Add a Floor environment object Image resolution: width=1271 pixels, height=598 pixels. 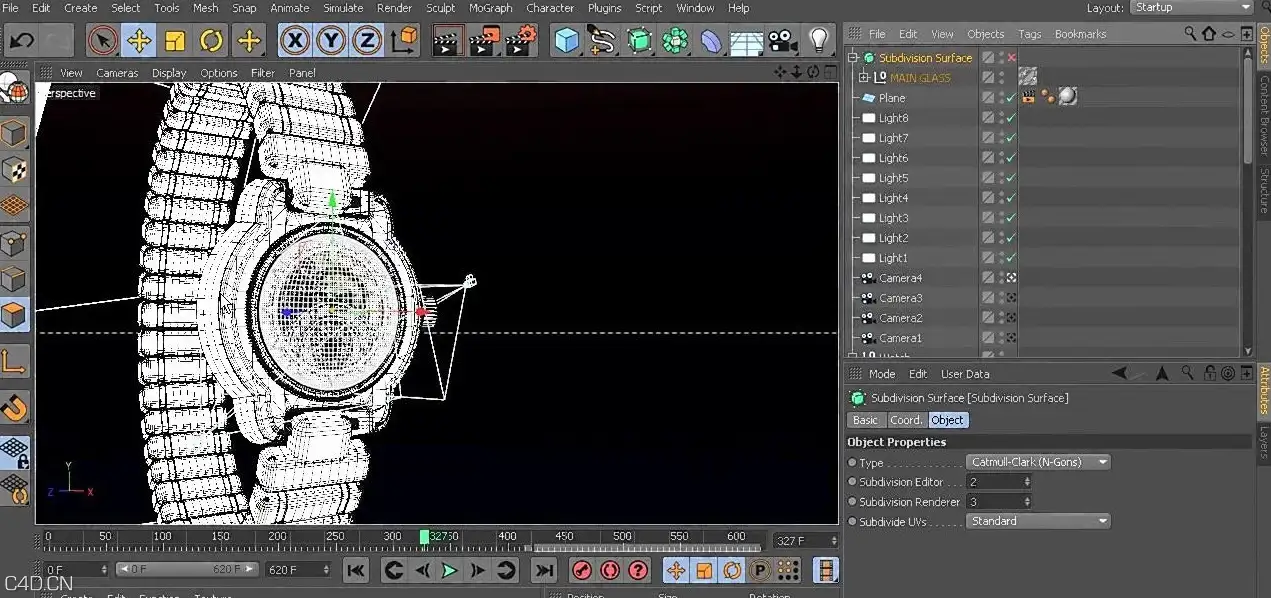point(747,42)
